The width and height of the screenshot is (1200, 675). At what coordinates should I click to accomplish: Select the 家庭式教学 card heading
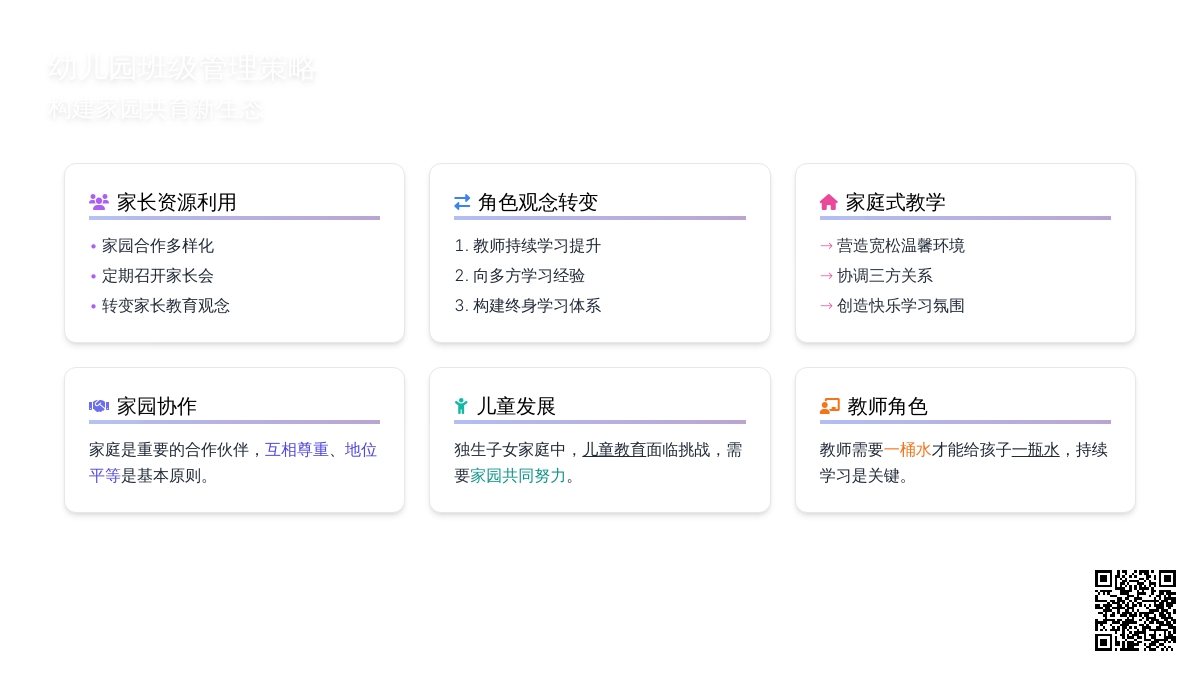896,202
